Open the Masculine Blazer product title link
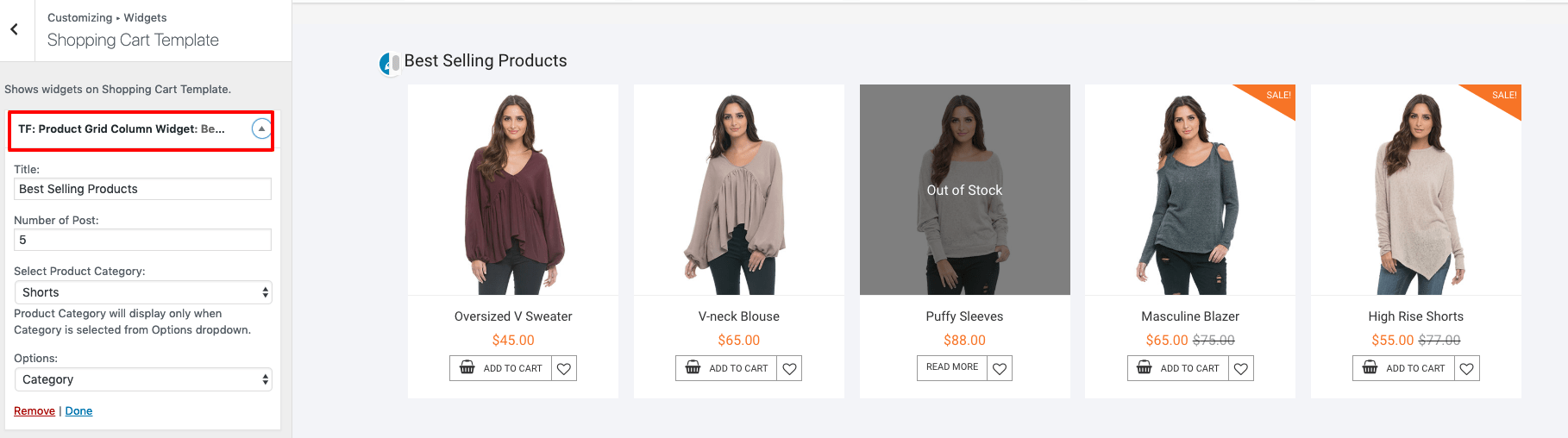The width and height of the screenshot is (1568, 438). [1190, 316]
